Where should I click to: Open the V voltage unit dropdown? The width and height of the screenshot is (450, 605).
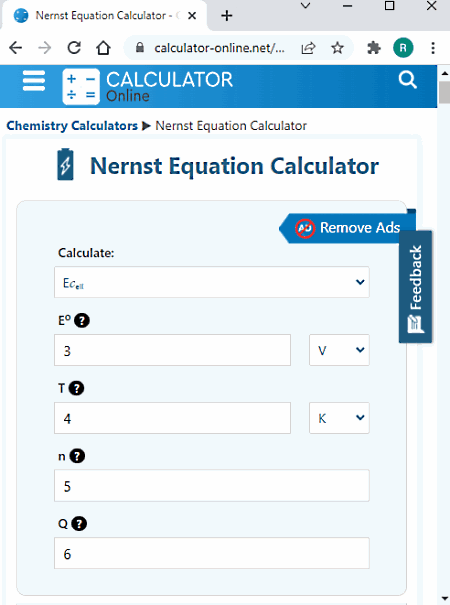coord(339,350)
